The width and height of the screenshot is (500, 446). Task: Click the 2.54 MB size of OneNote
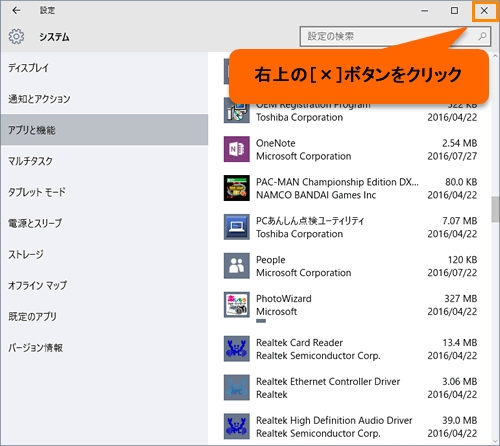(460, 143)
